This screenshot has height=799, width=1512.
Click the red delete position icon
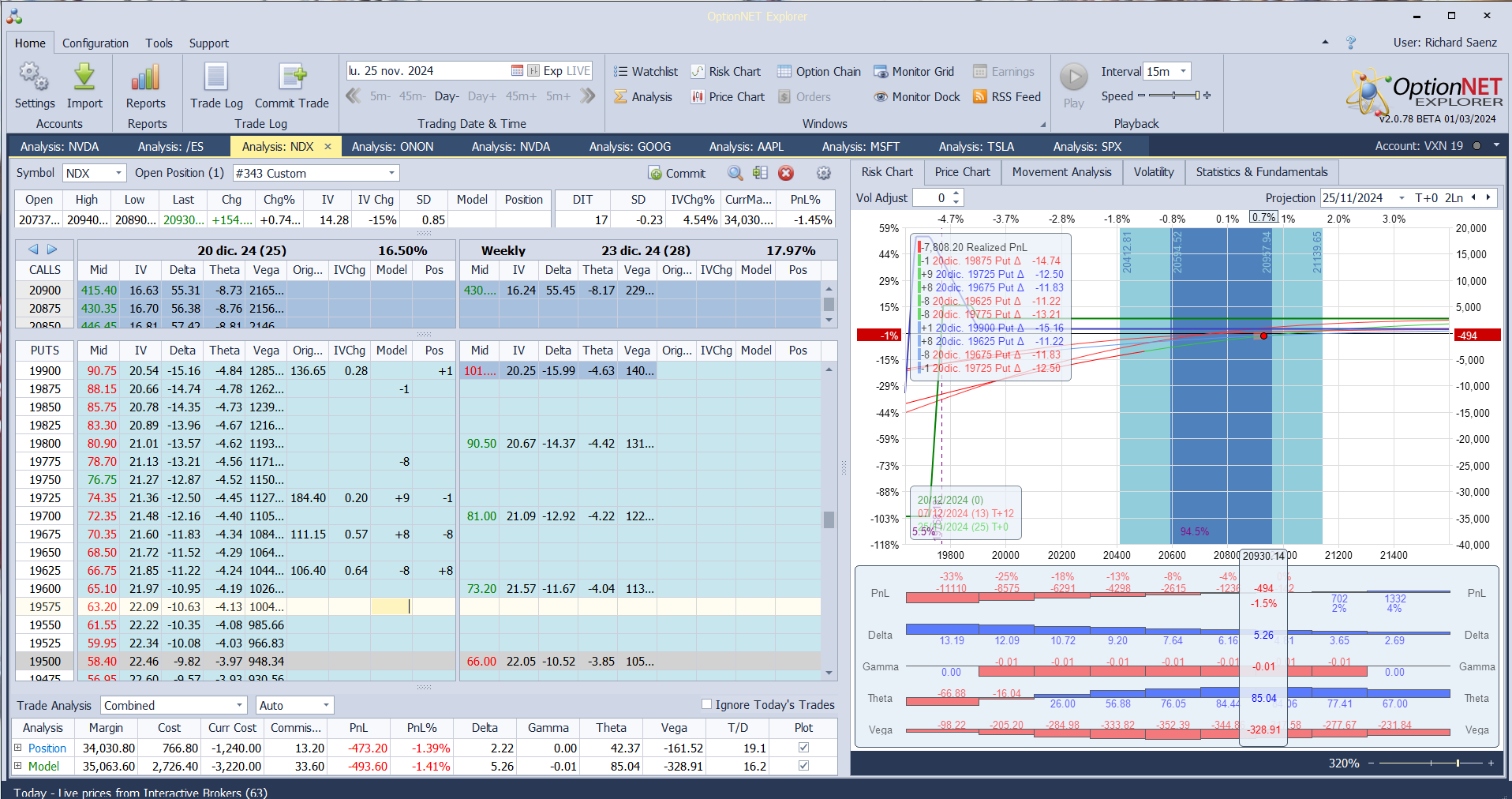pyautogui.click(x=786, y=173)
